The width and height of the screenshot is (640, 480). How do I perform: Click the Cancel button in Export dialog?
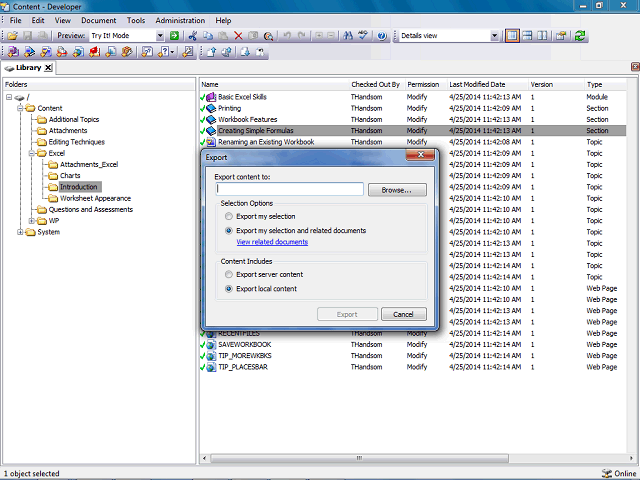404,314
